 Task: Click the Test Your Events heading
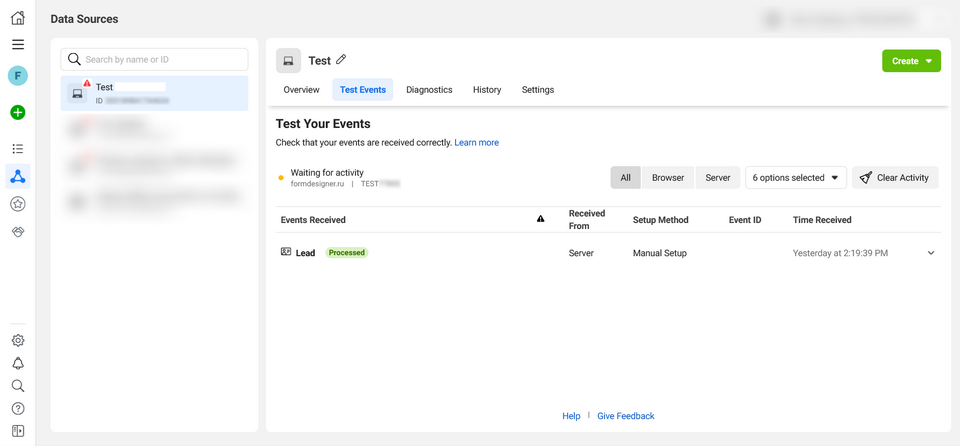point(323,124)
